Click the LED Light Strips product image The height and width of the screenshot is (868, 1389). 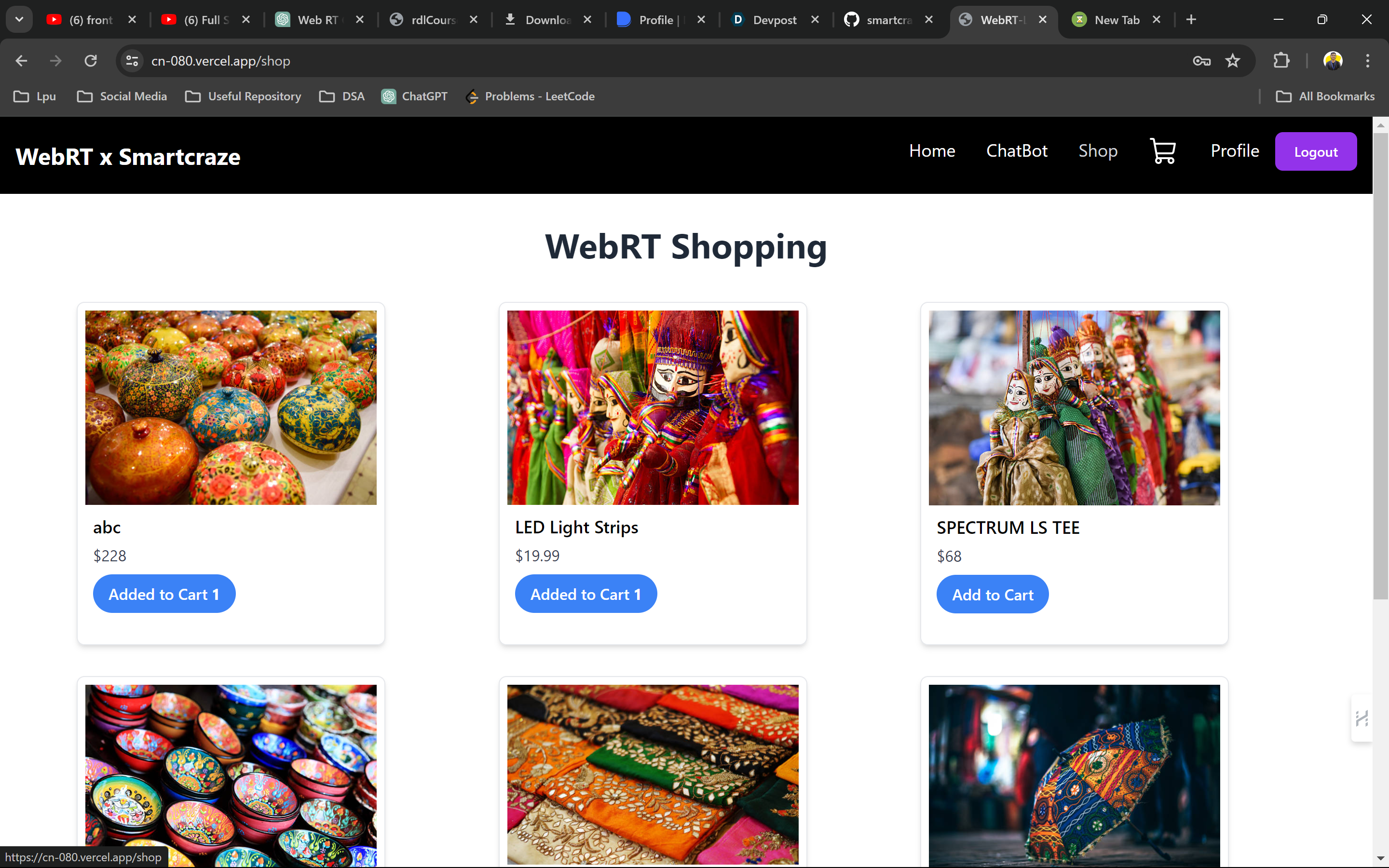pyautogui.click(x=653, y=407)
